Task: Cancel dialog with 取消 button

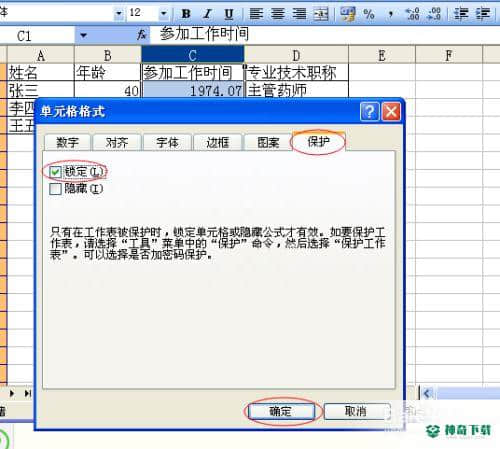Action: coord(356,411)
